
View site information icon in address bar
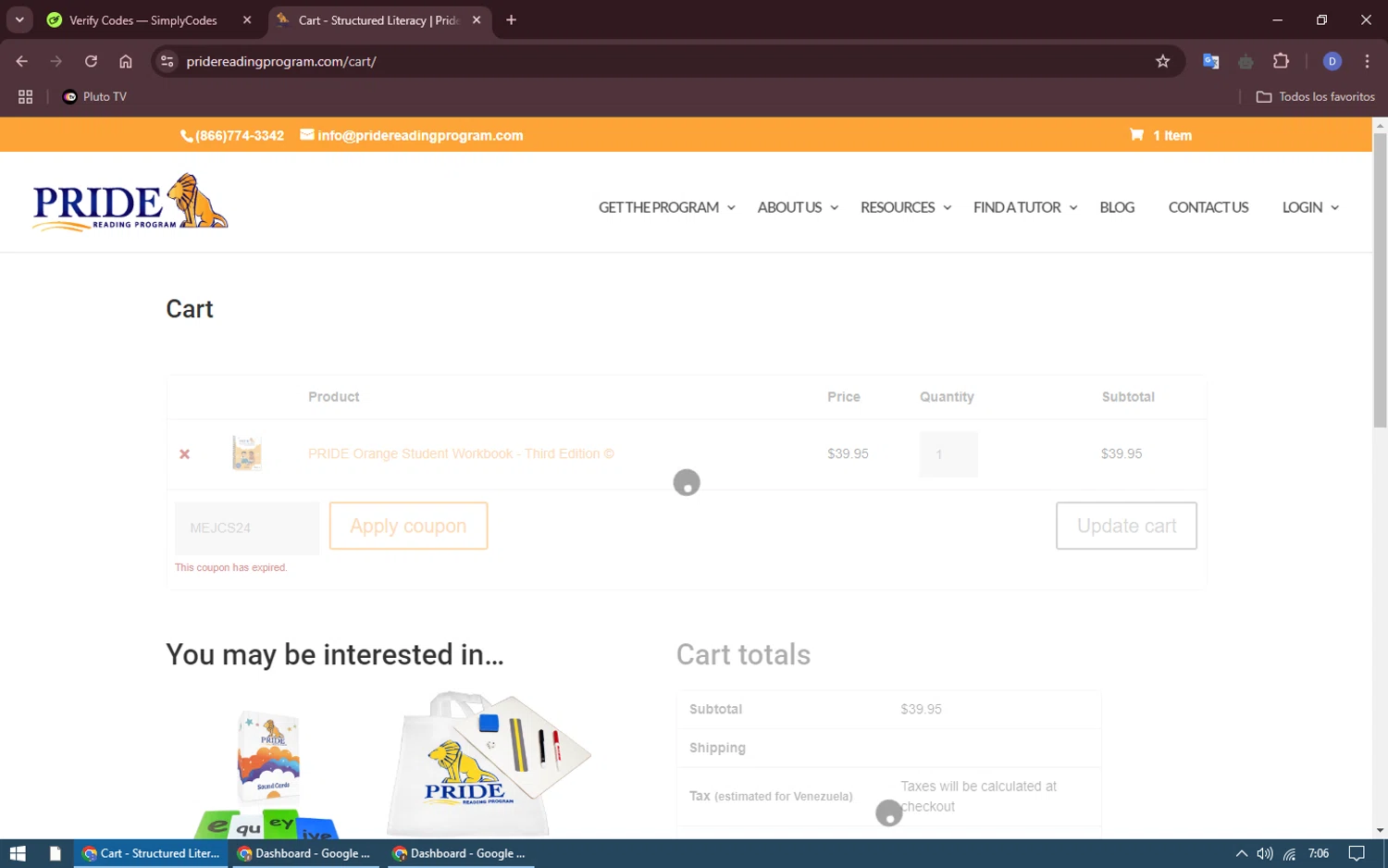(x=167, y=61)
